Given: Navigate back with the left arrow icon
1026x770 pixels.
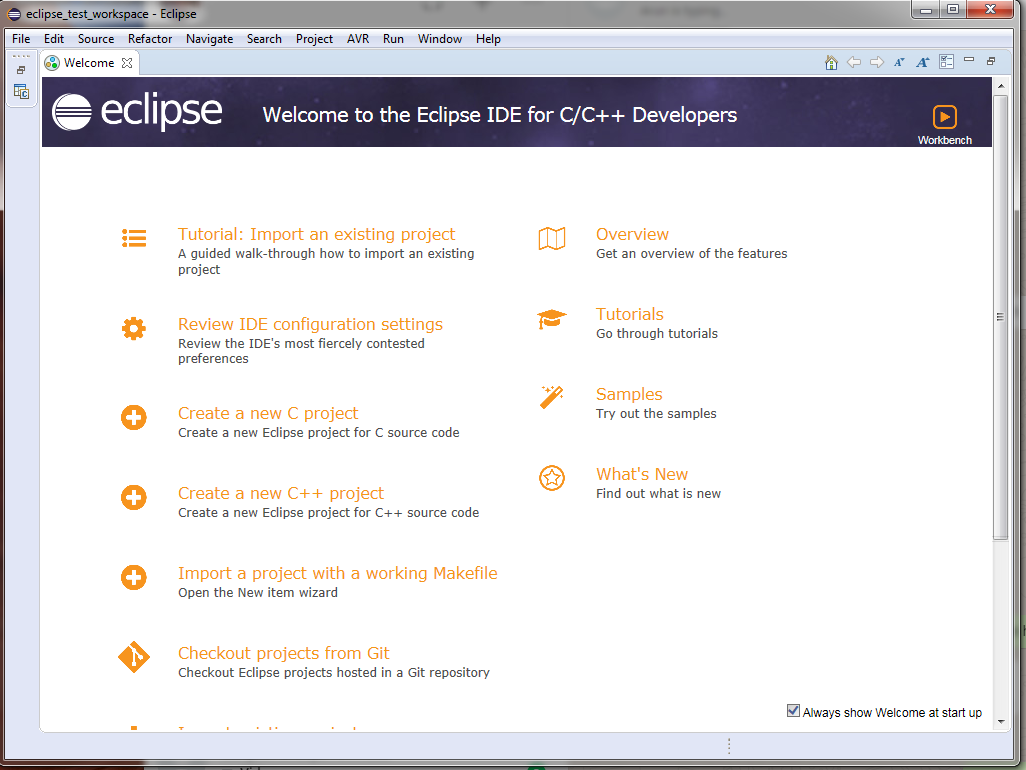Looking at the screenshot, I should pos(854,62).
